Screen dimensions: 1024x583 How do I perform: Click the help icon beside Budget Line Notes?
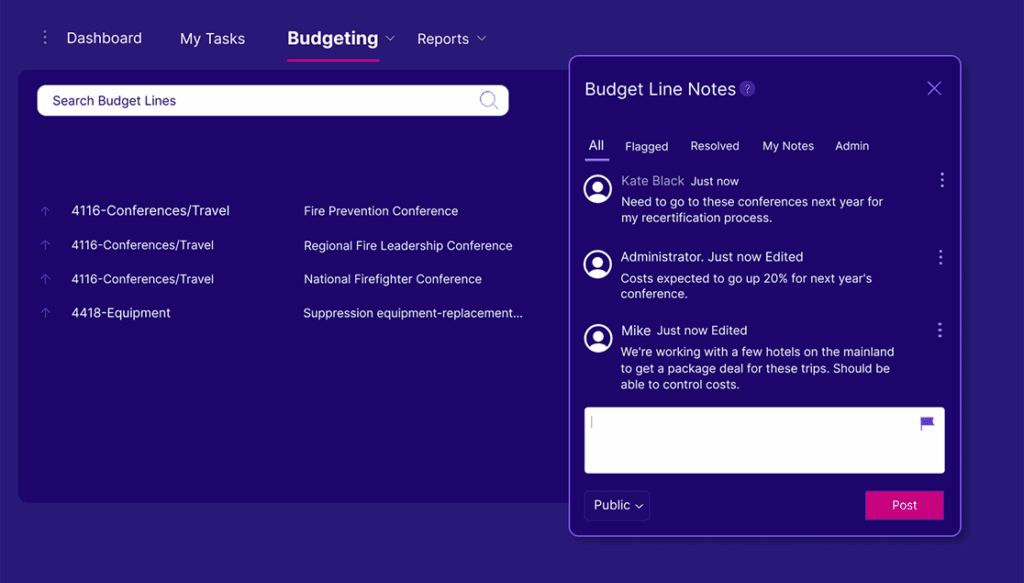(x=748, y=89)
